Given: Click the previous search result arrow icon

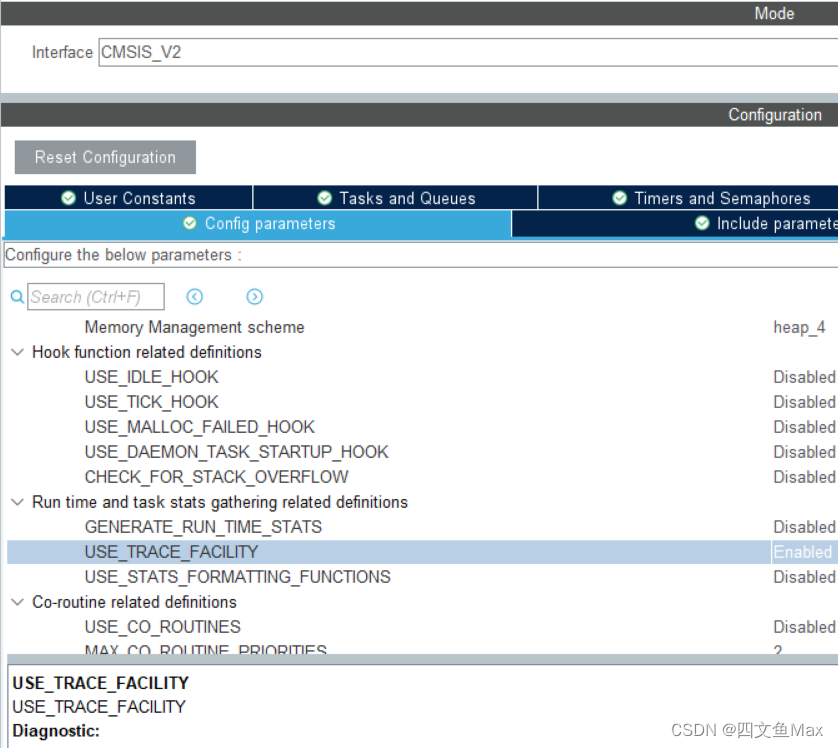Looking at the screenshot, I should pyautogui.click(x=194, y=296).
